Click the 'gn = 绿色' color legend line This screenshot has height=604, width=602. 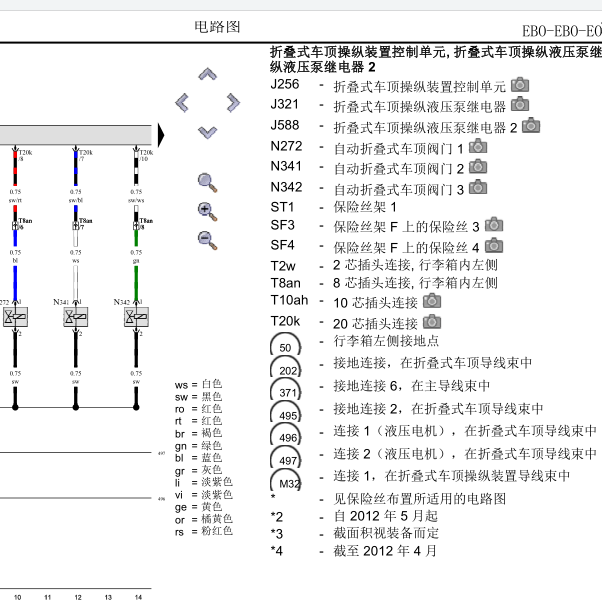pos(198,446)
